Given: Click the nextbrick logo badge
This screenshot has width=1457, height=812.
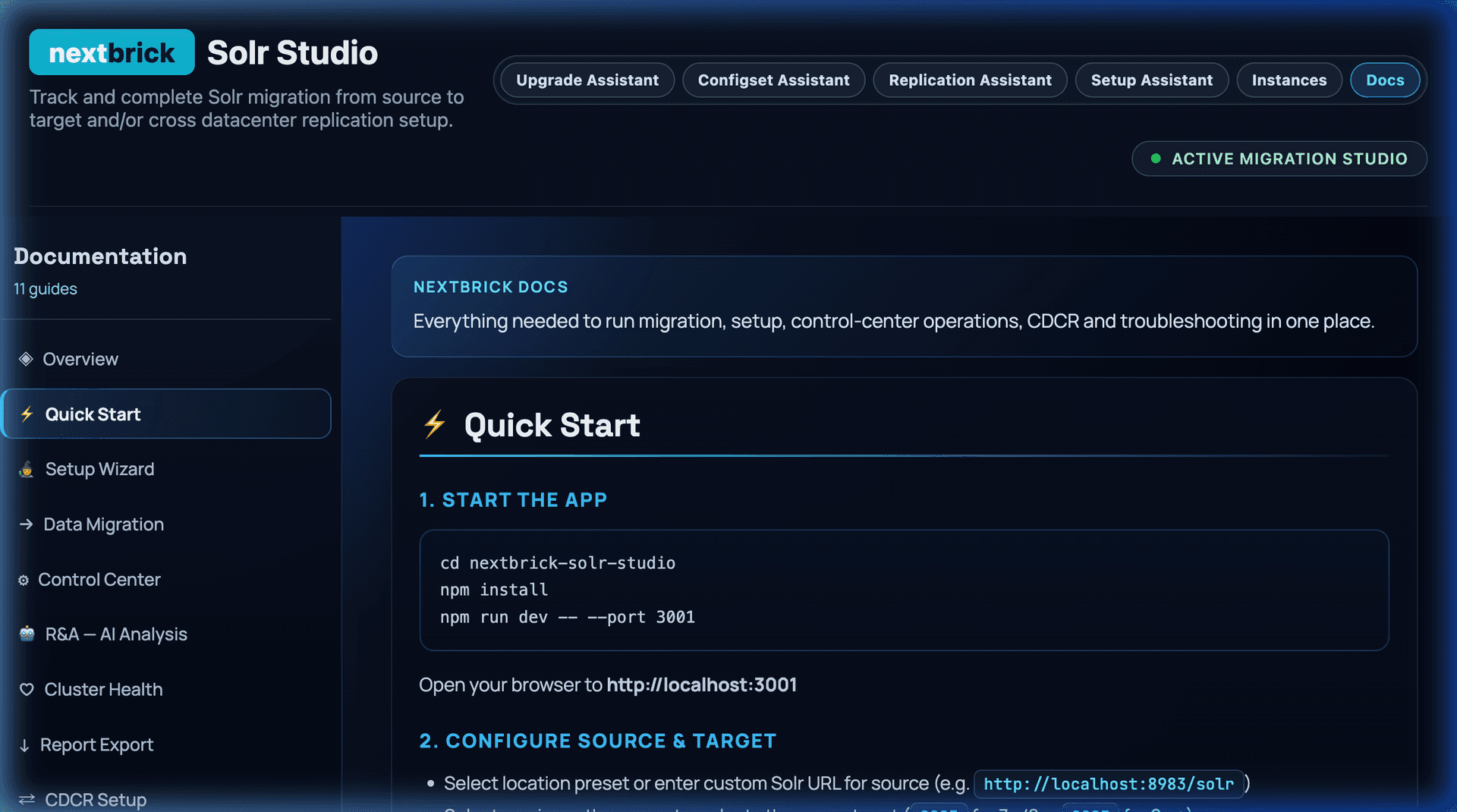Looking at the screenshot, I should (112, 52).
